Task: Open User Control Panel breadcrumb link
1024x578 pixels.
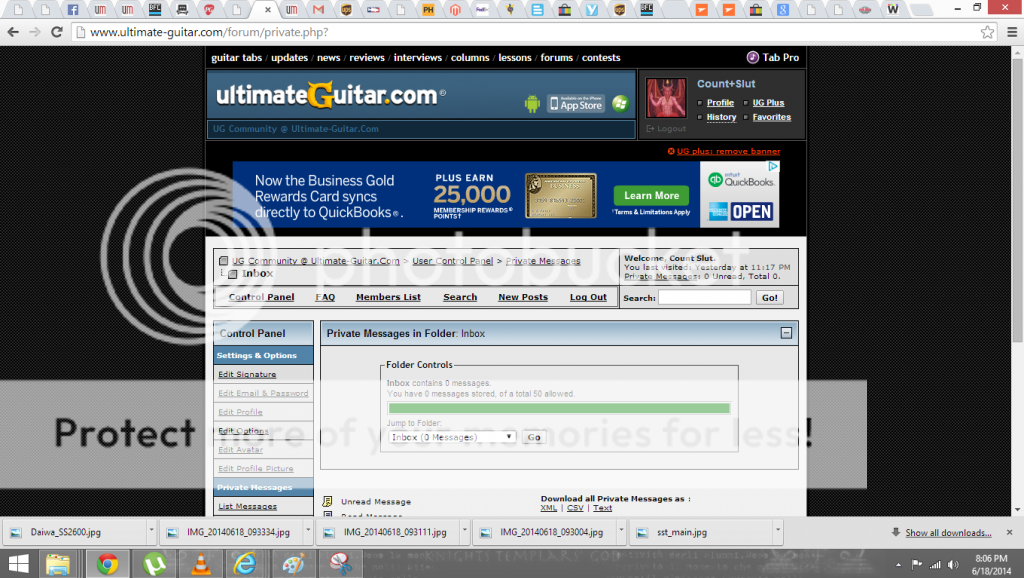Action: [452, 261]
